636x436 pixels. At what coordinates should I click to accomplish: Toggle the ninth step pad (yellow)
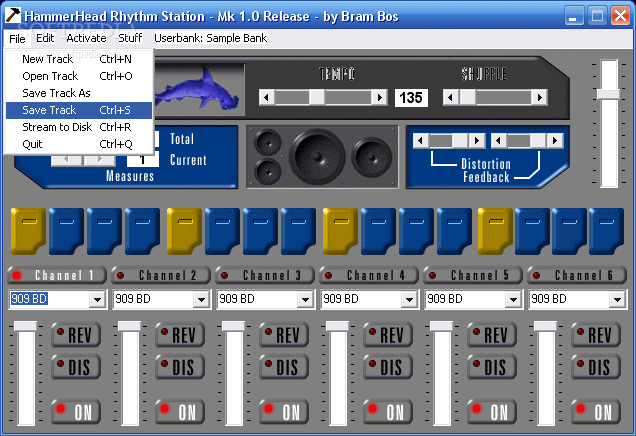pyautogui.click(x=340, y=231)
